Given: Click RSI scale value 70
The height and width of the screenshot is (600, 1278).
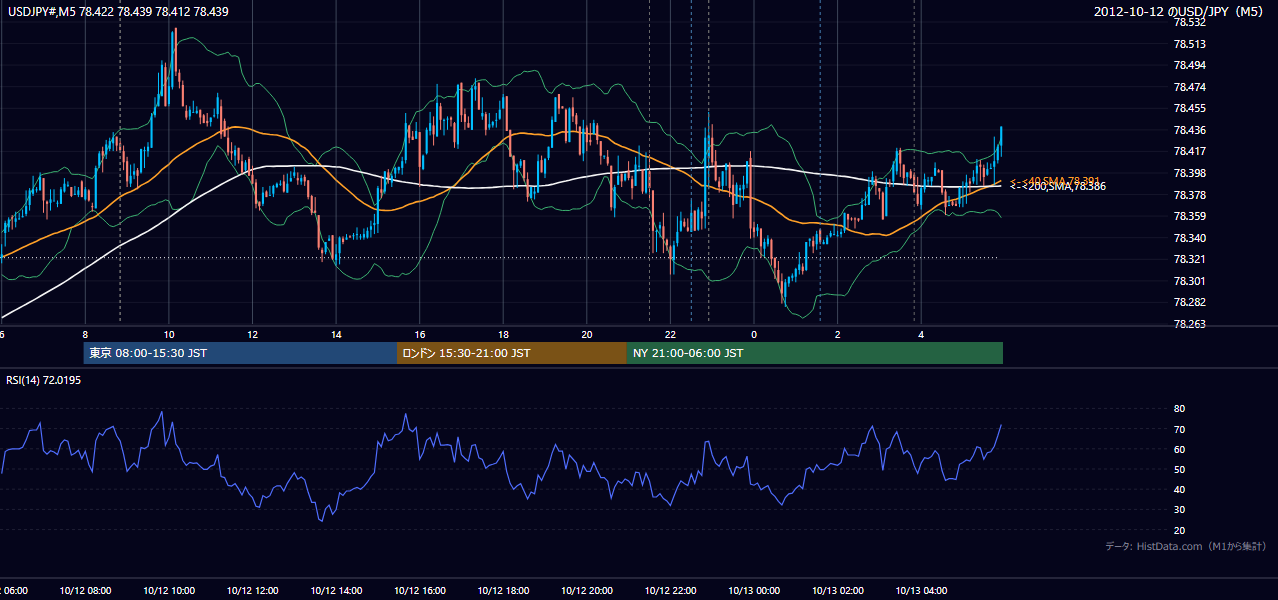Looking at the screenshot, I should pos(1180,429).
